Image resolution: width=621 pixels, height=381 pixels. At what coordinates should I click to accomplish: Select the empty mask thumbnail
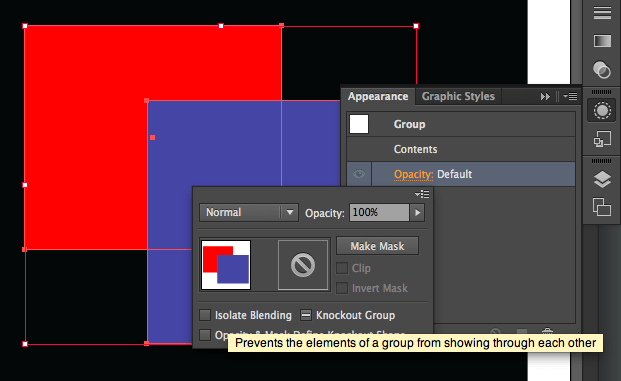[303, 265]
